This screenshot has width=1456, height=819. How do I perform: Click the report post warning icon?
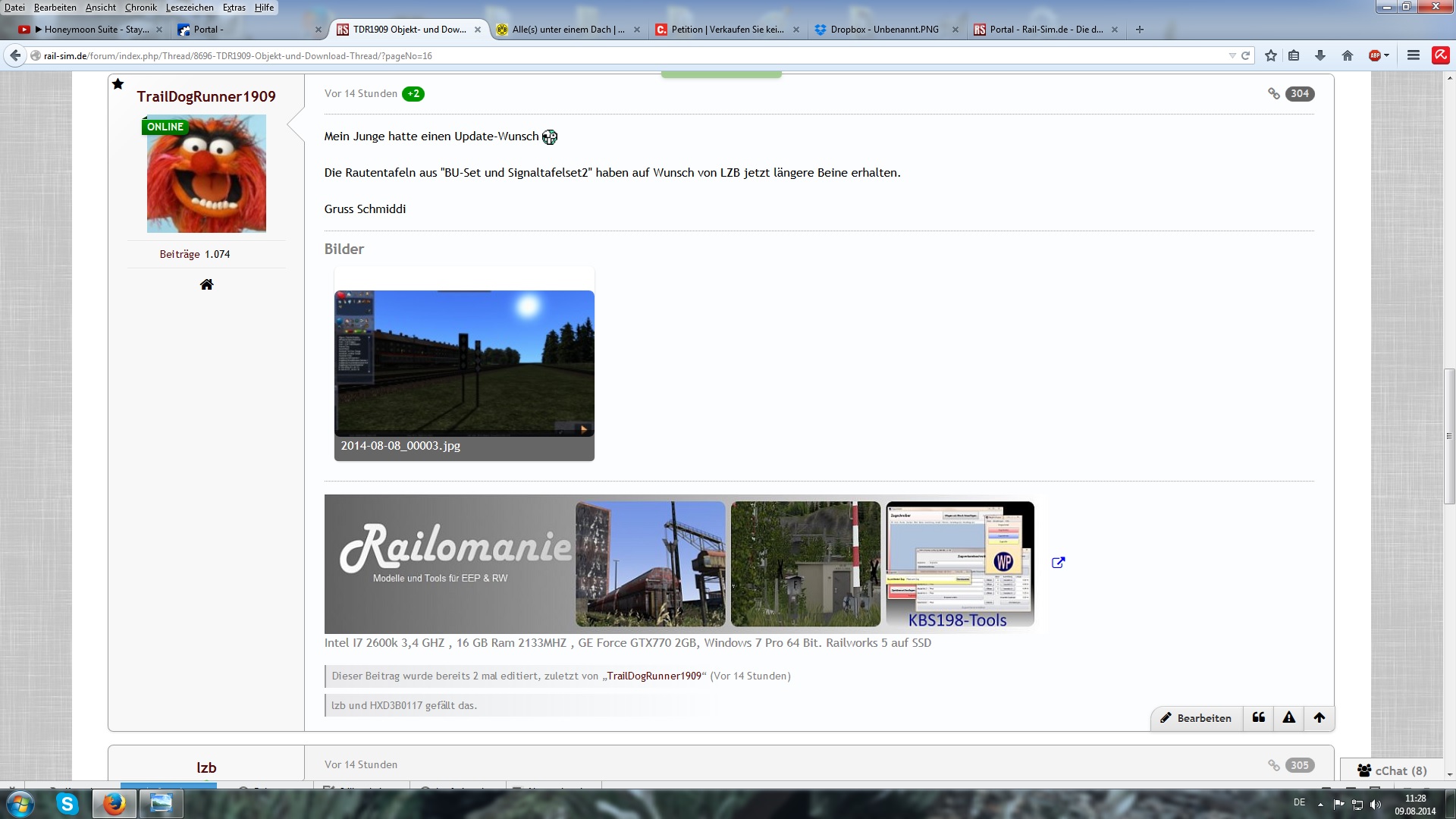1289,717
